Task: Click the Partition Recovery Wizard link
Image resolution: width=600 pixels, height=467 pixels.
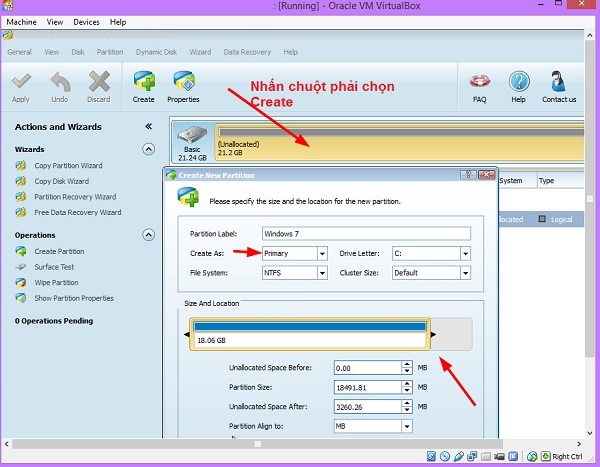Action: tap(75, 197)
